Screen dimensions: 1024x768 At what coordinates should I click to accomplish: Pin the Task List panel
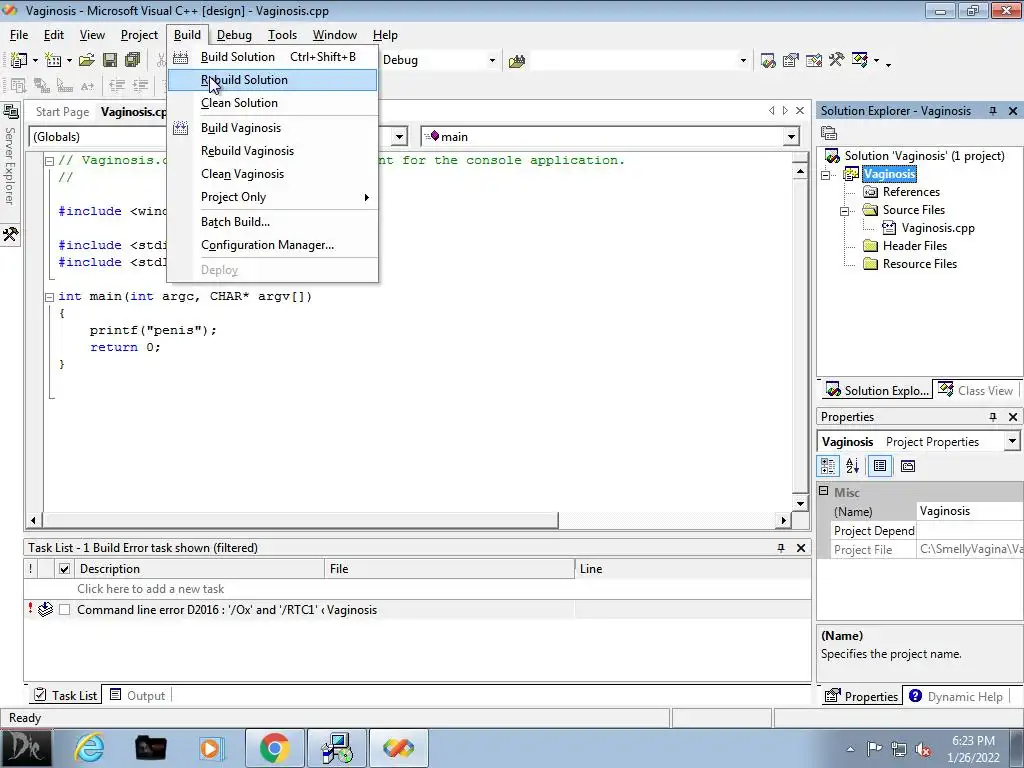click(x=780, y=548)
